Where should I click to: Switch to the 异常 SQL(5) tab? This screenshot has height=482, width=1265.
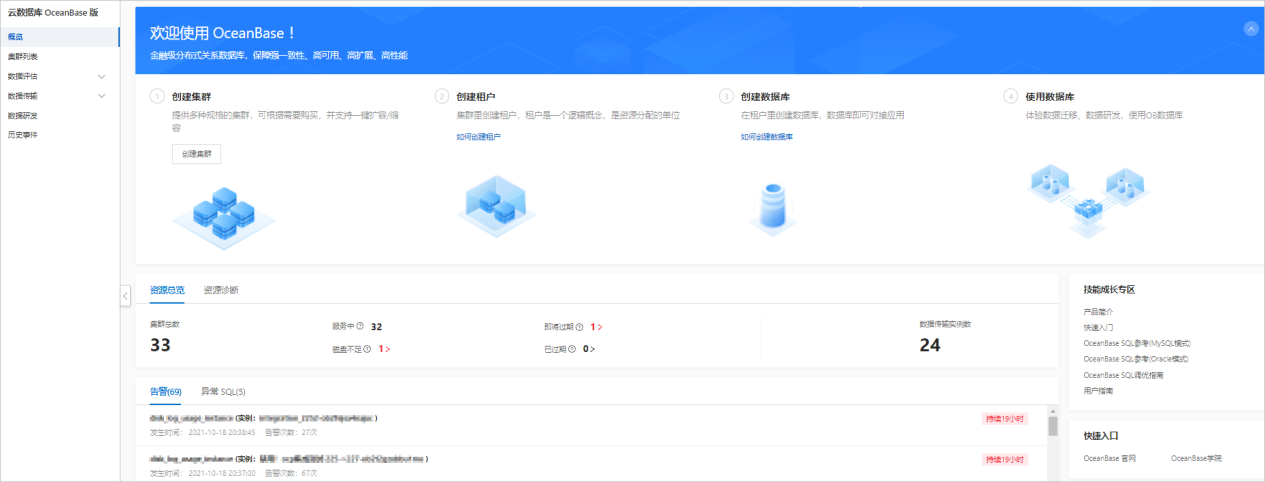click(x=223, y=391)
